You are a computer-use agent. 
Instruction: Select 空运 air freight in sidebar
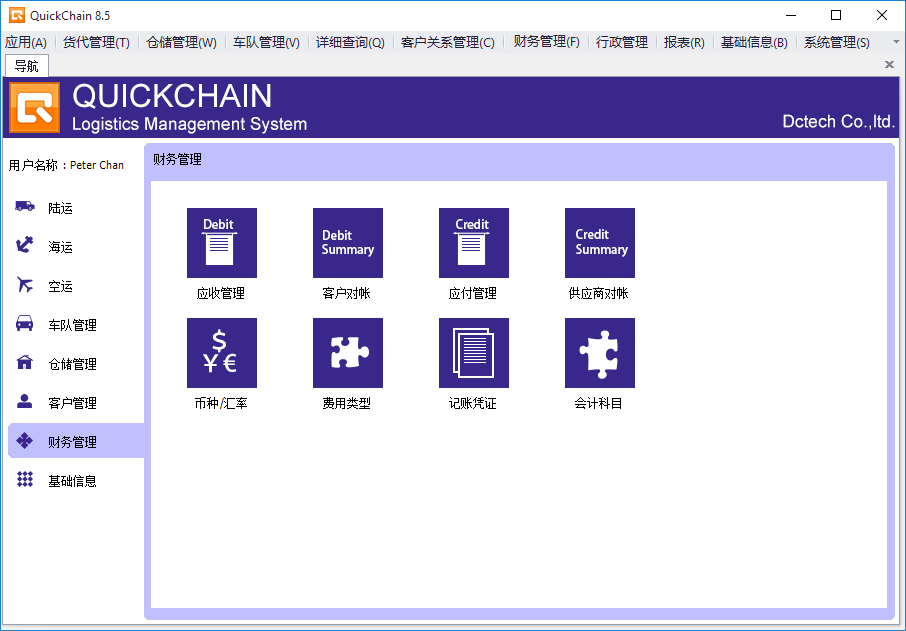pyautogui.click(x=60, y=286)
